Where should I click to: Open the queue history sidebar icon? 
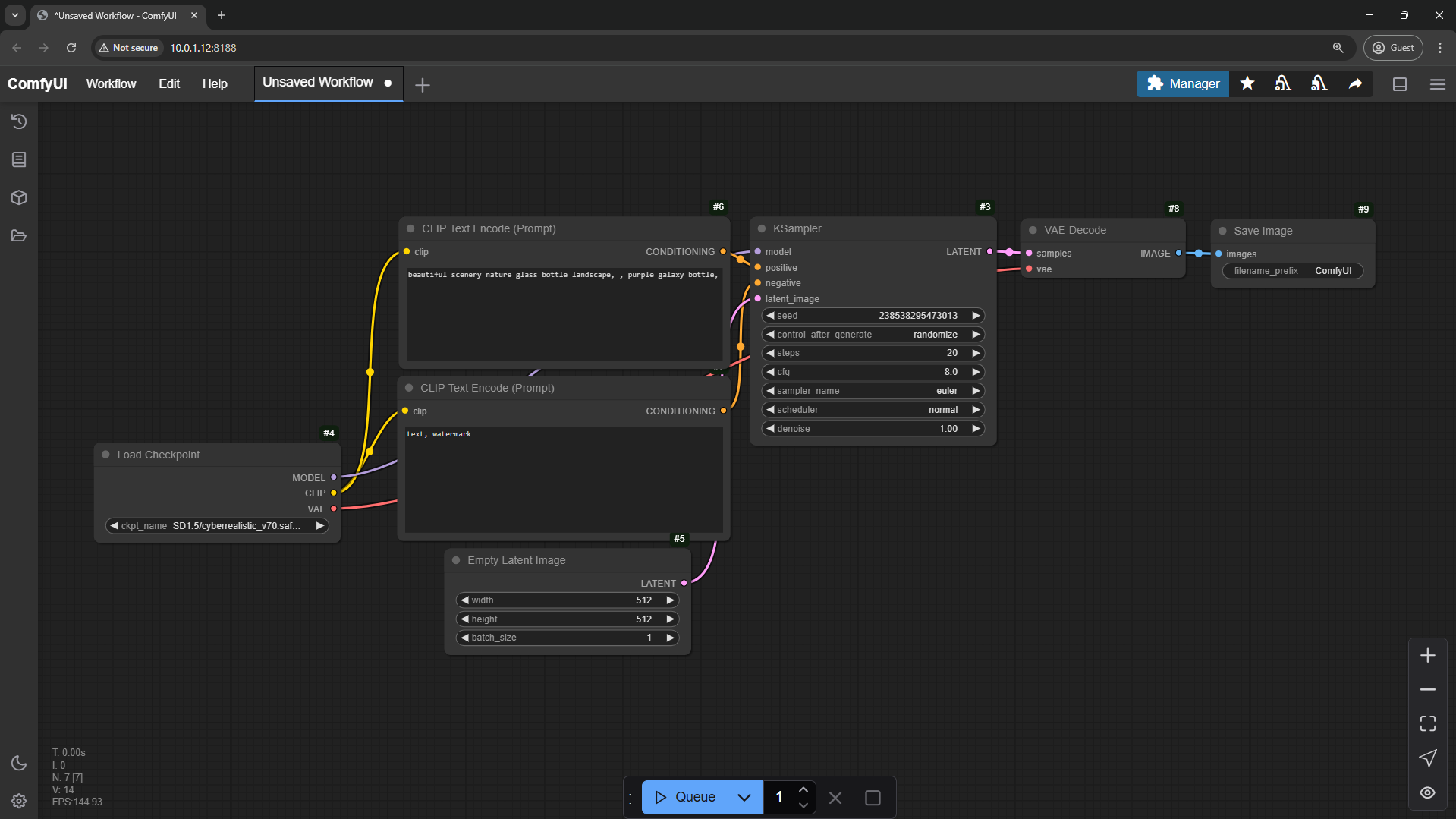(19, 121)
